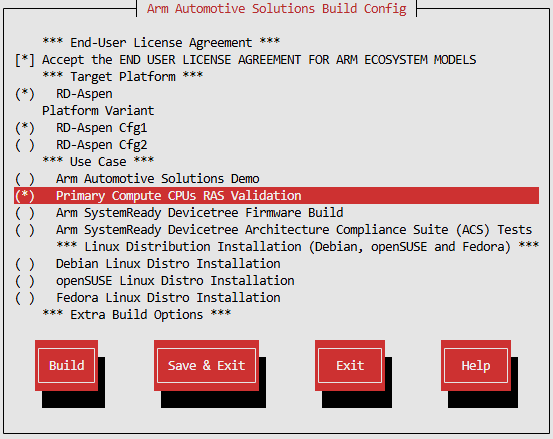Screen dimensions: 553x439
Task: Click the Target Platform section heading
Action: click(123, 76)
